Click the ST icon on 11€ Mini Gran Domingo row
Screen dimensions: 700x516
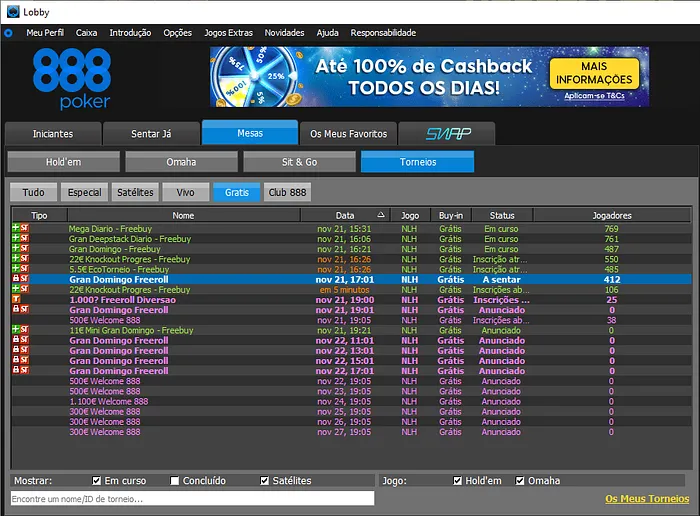(x=24, y=329)
